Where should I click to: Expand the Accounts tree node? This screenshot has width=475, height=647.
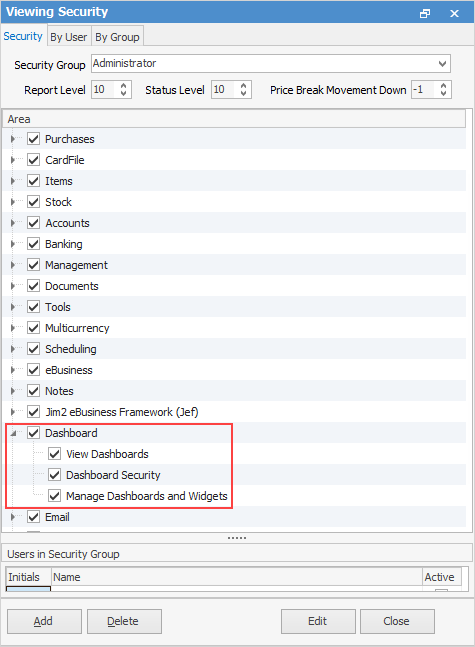coord(13,223)
